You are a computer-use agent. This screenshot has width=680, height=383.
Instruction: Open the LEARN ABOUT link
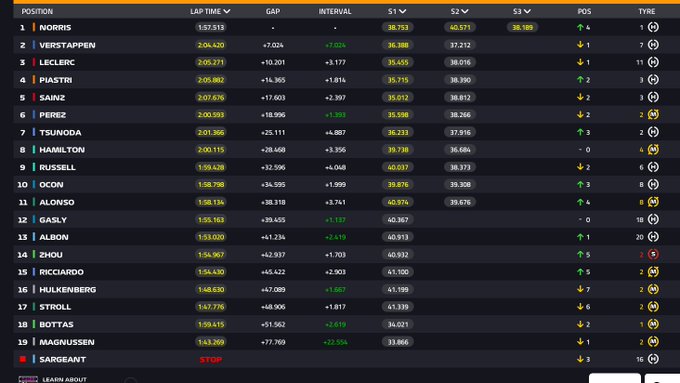pos(65,380)
